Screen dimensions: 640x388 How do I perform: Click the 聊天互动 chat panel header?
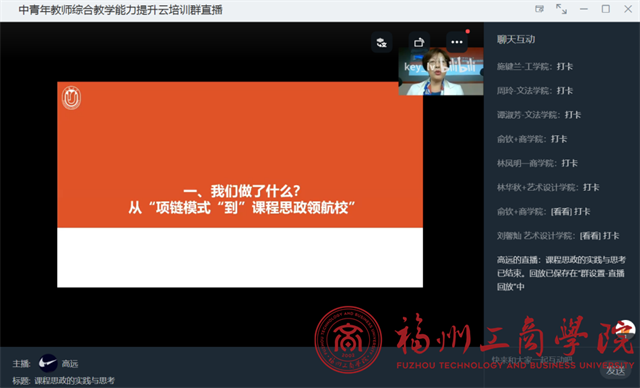click(x=516, y=40)
